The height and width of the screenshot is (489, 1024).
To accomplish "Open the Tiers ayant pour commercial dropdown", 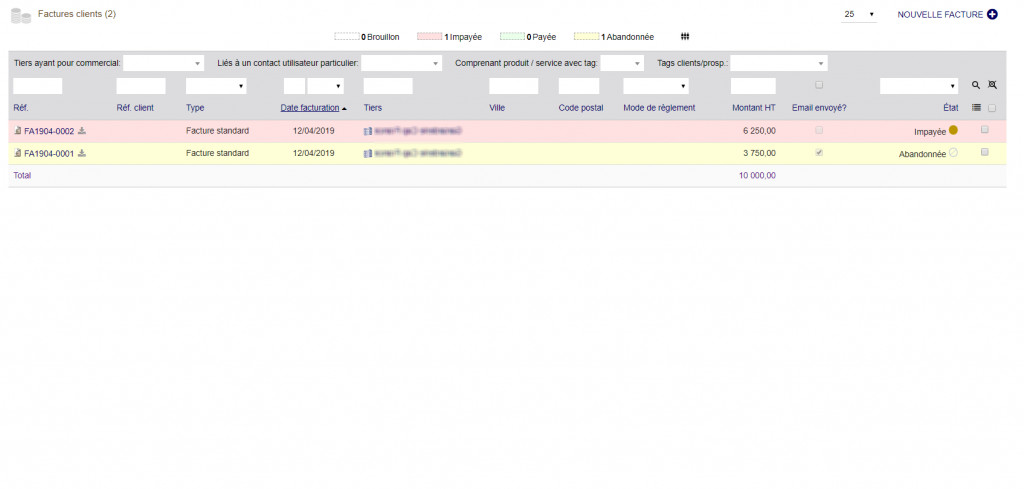I will 164,63.
